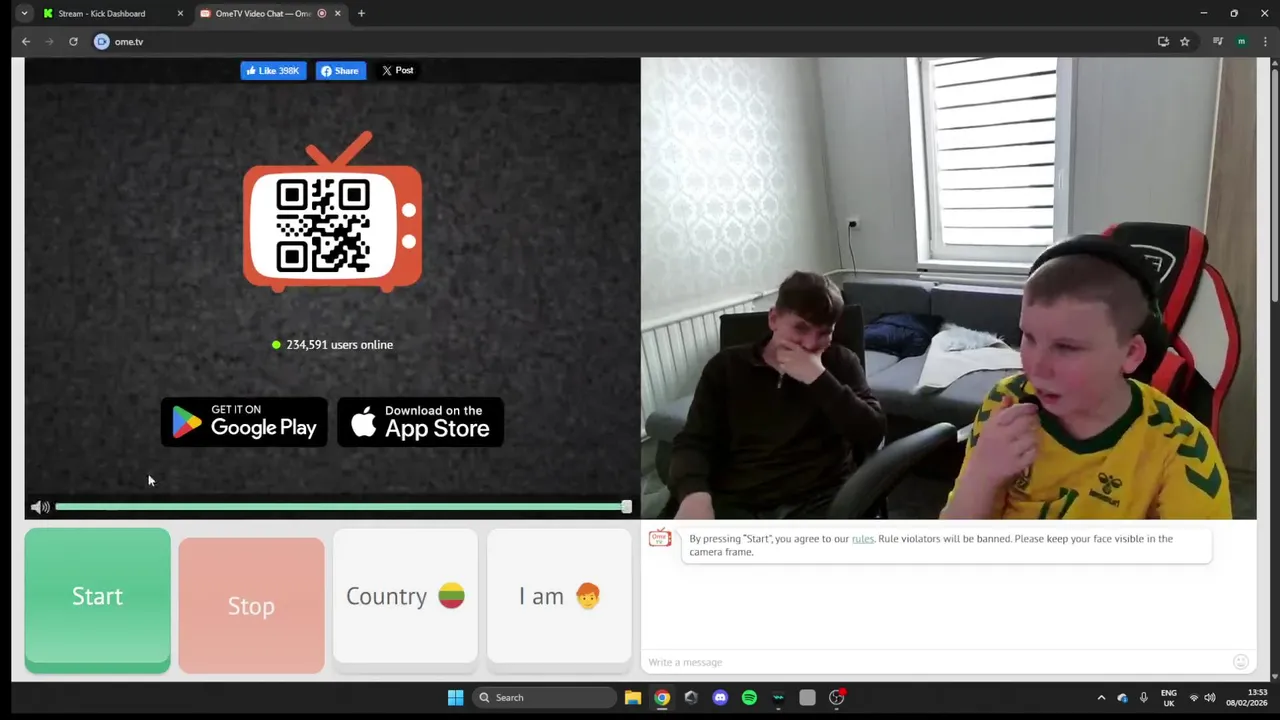Viewport: 1280px width, 720px height.
Task: Close the OmeTV Video Chat tab
Action: pyautogui.click(x=337, y=13)
